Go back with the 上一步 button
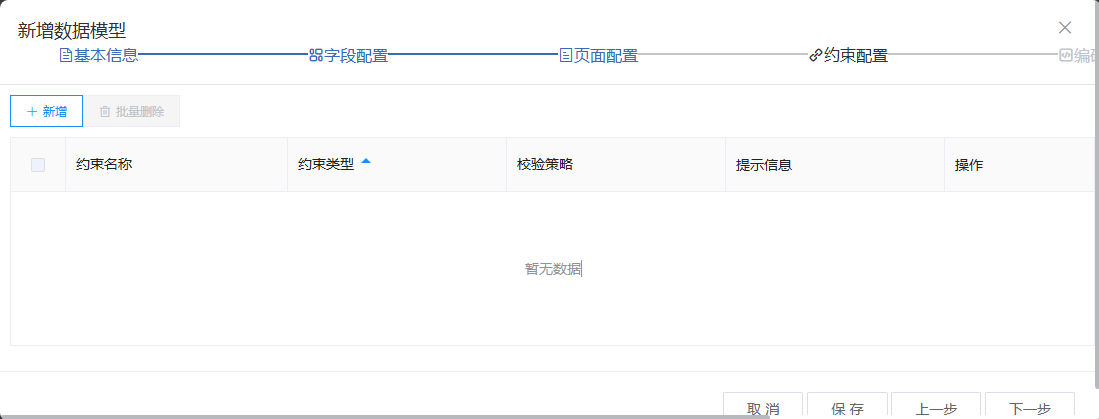1099x419 pixels. [936, 407]
